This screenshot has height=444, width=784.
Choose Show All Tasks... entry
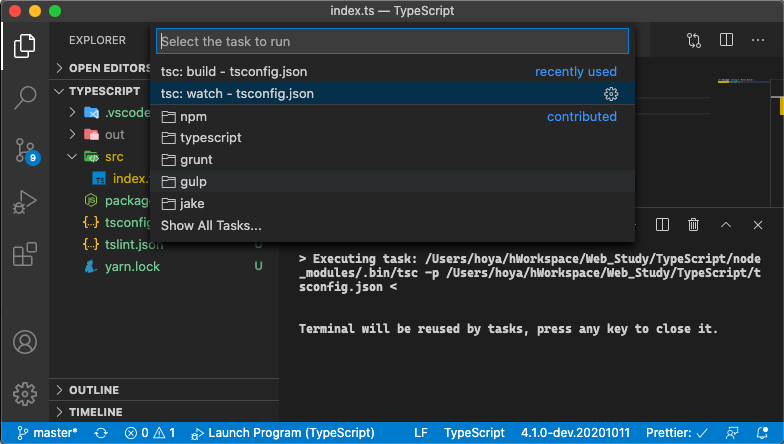(392, 226)
